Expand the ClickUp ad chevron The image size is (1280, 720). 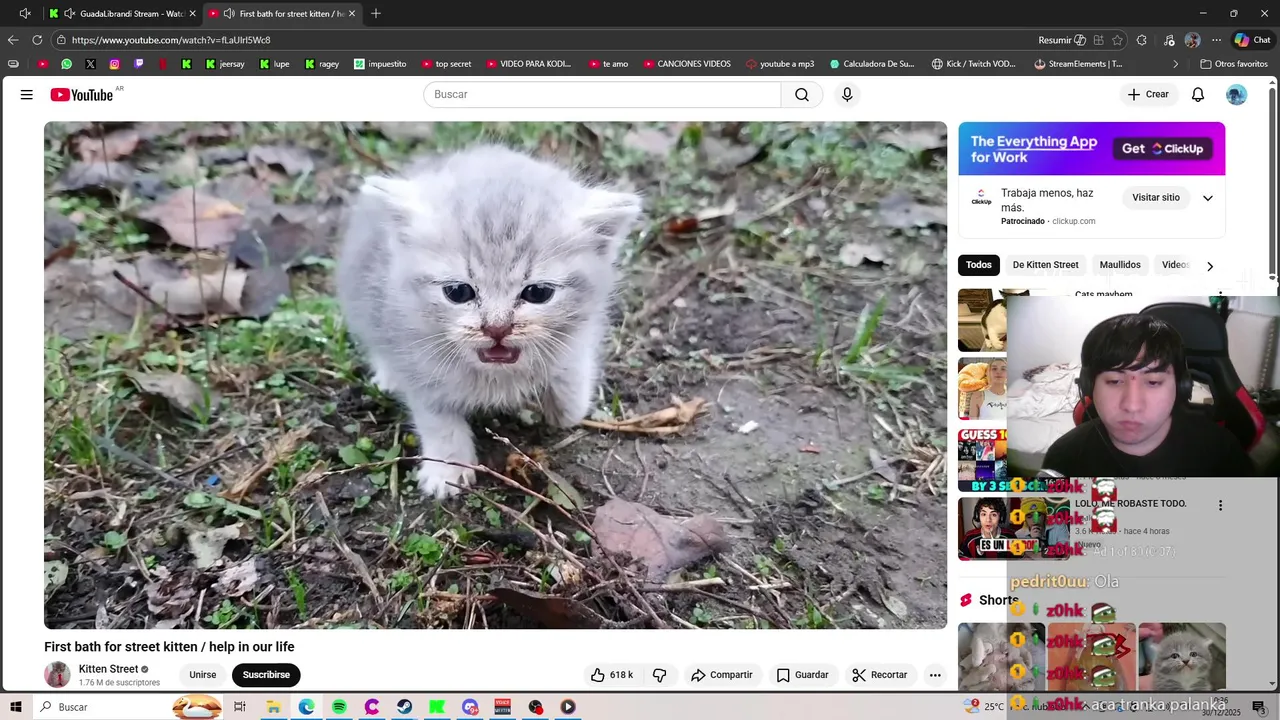(x=1207, y=198)
